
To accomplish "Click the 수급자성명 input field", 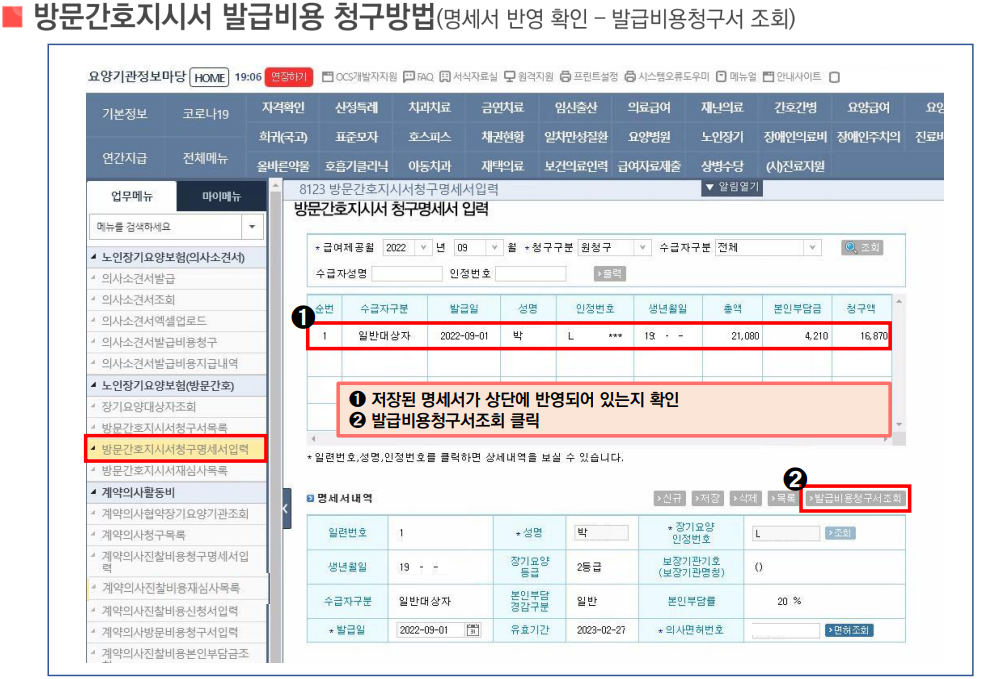I will click(407, 274).
